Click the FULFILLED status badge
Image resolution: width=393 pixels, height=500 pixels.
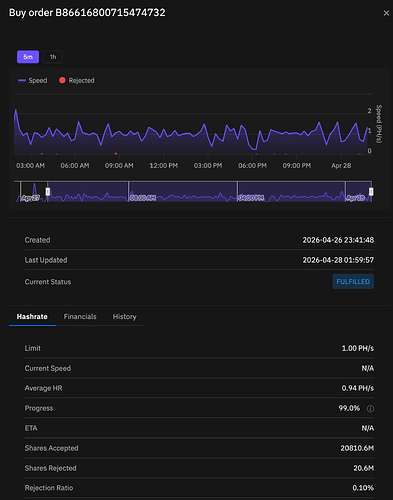pyautogui.click(x=353, y=282)
